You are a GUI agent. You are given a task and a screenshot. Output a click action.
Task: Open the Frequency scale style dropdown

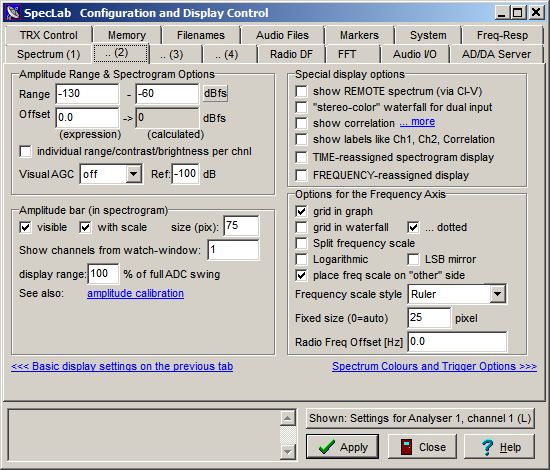[497, 294]
